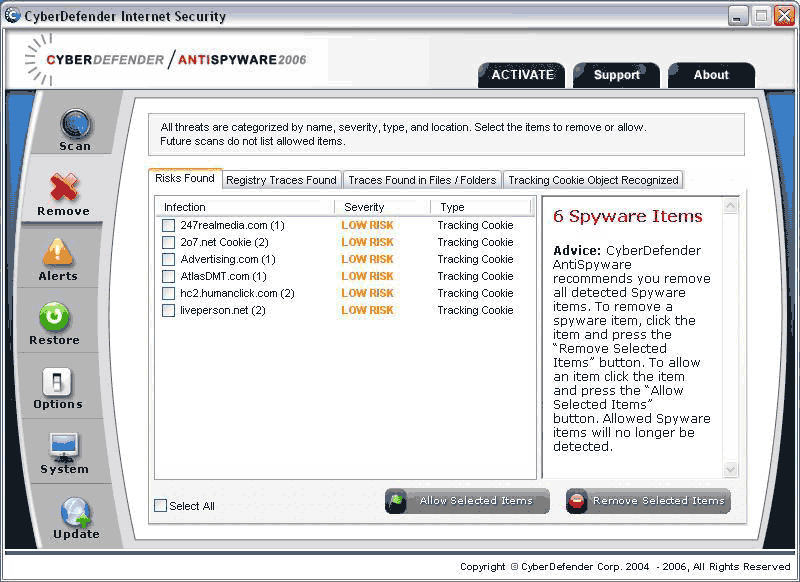This screenshot has height=582, width=800.
Task: Sort list by Infection column header
Action: (x=185, y=207)
